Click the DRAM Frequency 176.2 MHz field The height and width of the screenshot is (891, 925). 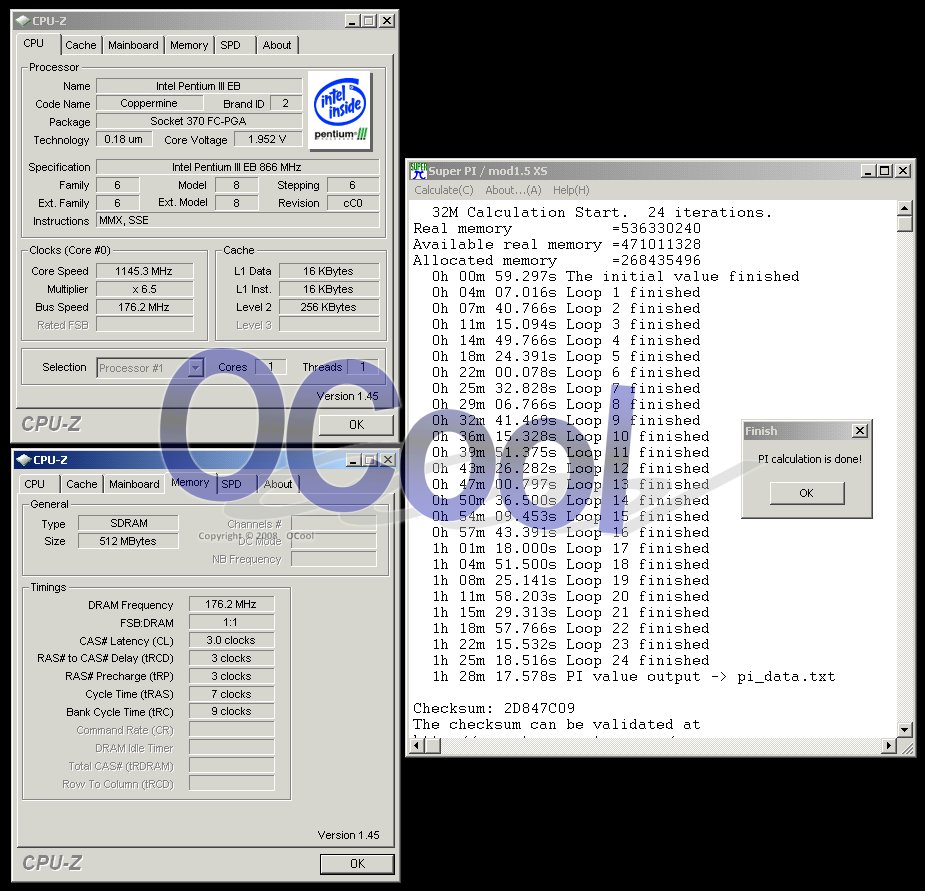point(231,604)
